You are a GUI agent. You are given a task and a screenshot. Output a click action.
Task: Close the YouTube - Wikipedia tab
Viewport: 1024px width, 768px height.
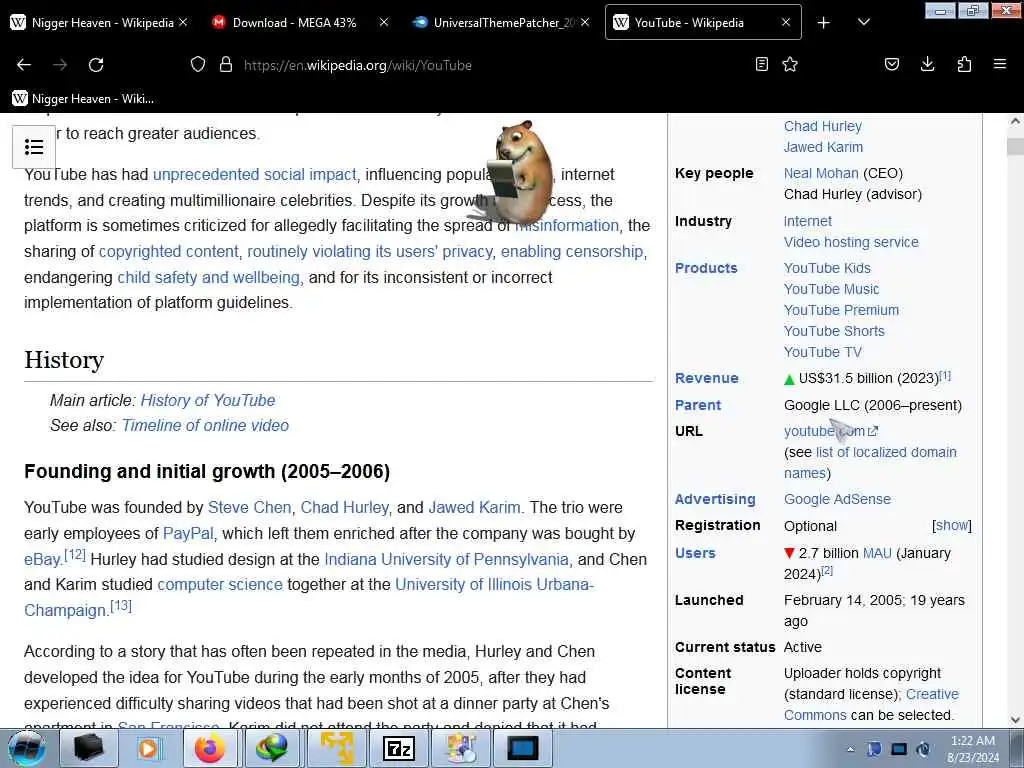[x=786, y=22]
